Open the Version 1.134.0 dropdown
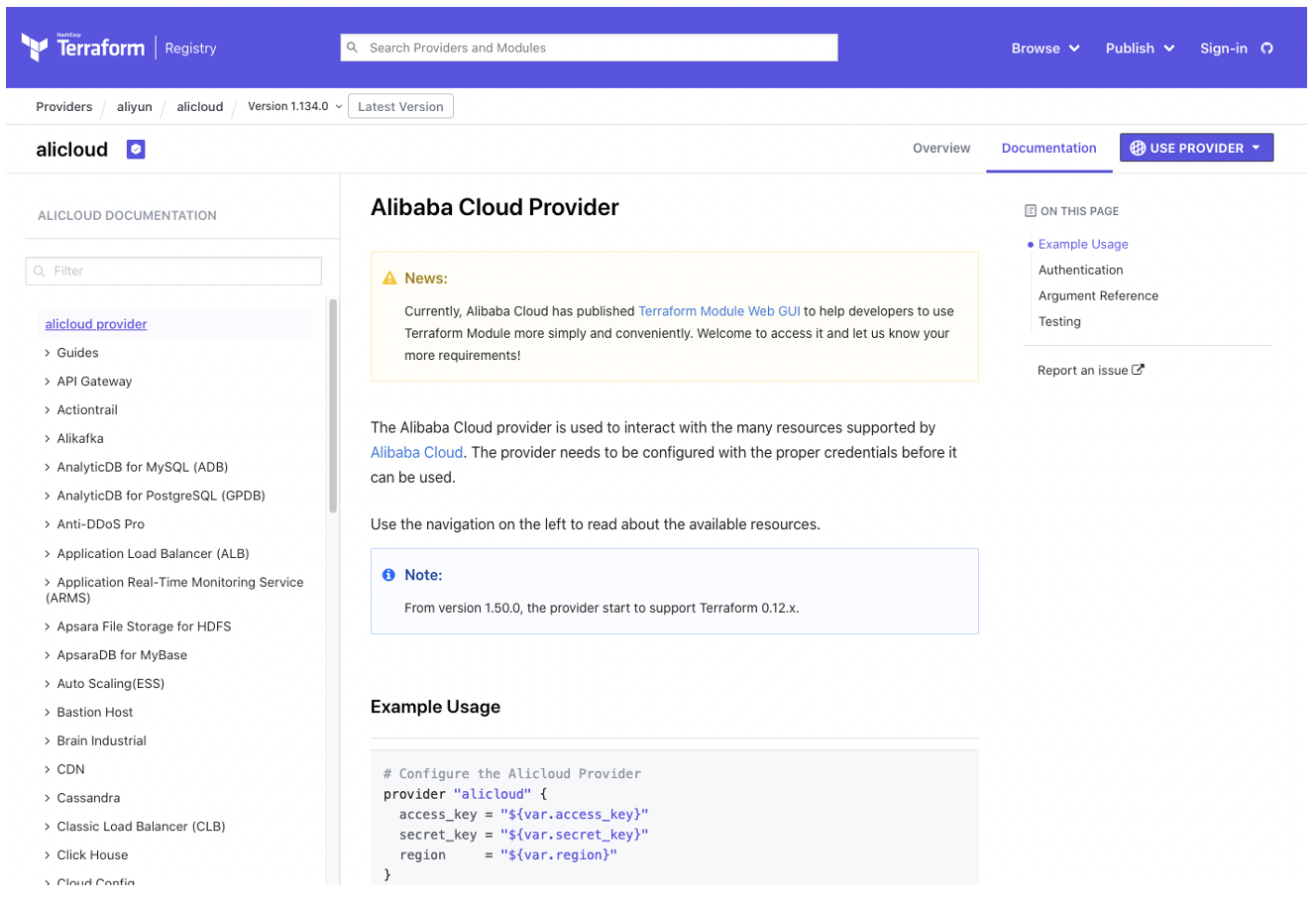 point(292,106)
